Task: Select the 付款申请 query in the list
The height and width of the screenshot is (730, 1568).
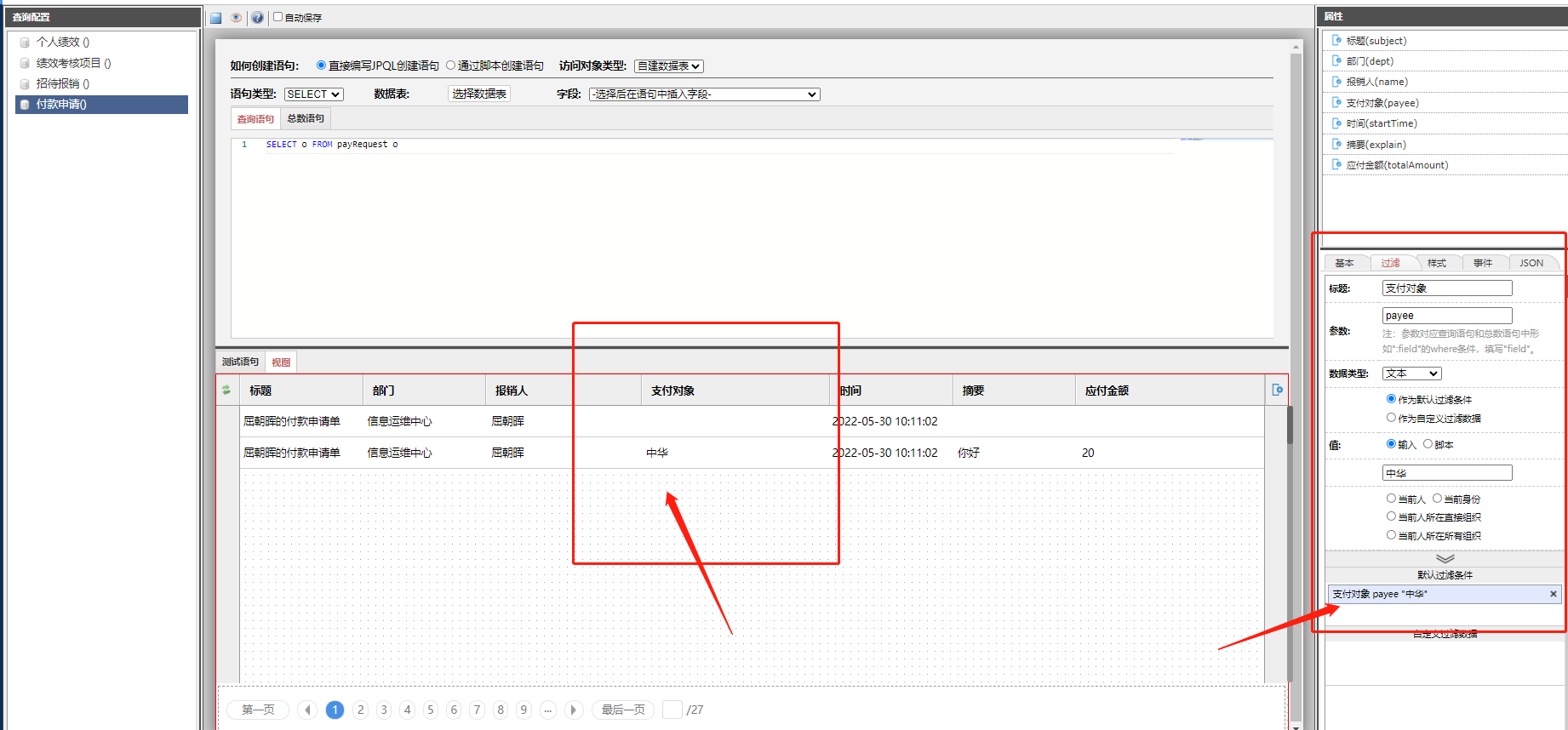Action: point(102,105)
